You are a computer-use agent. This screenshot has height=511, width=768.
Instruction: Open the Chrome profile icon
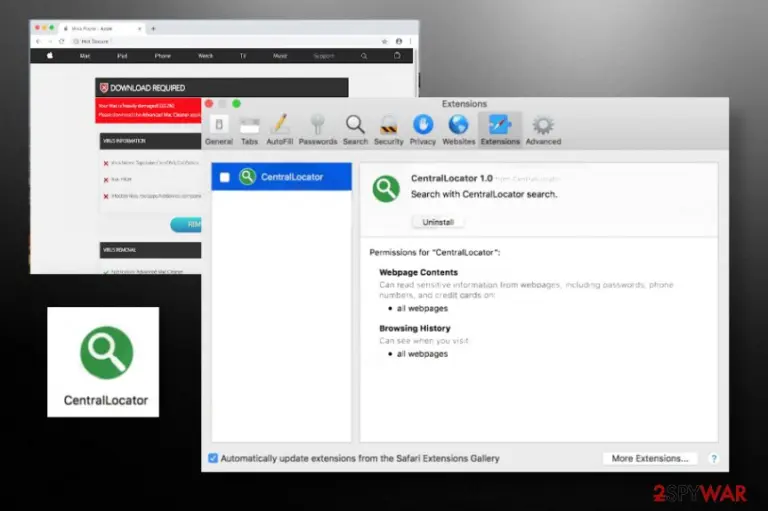point(399,42)
